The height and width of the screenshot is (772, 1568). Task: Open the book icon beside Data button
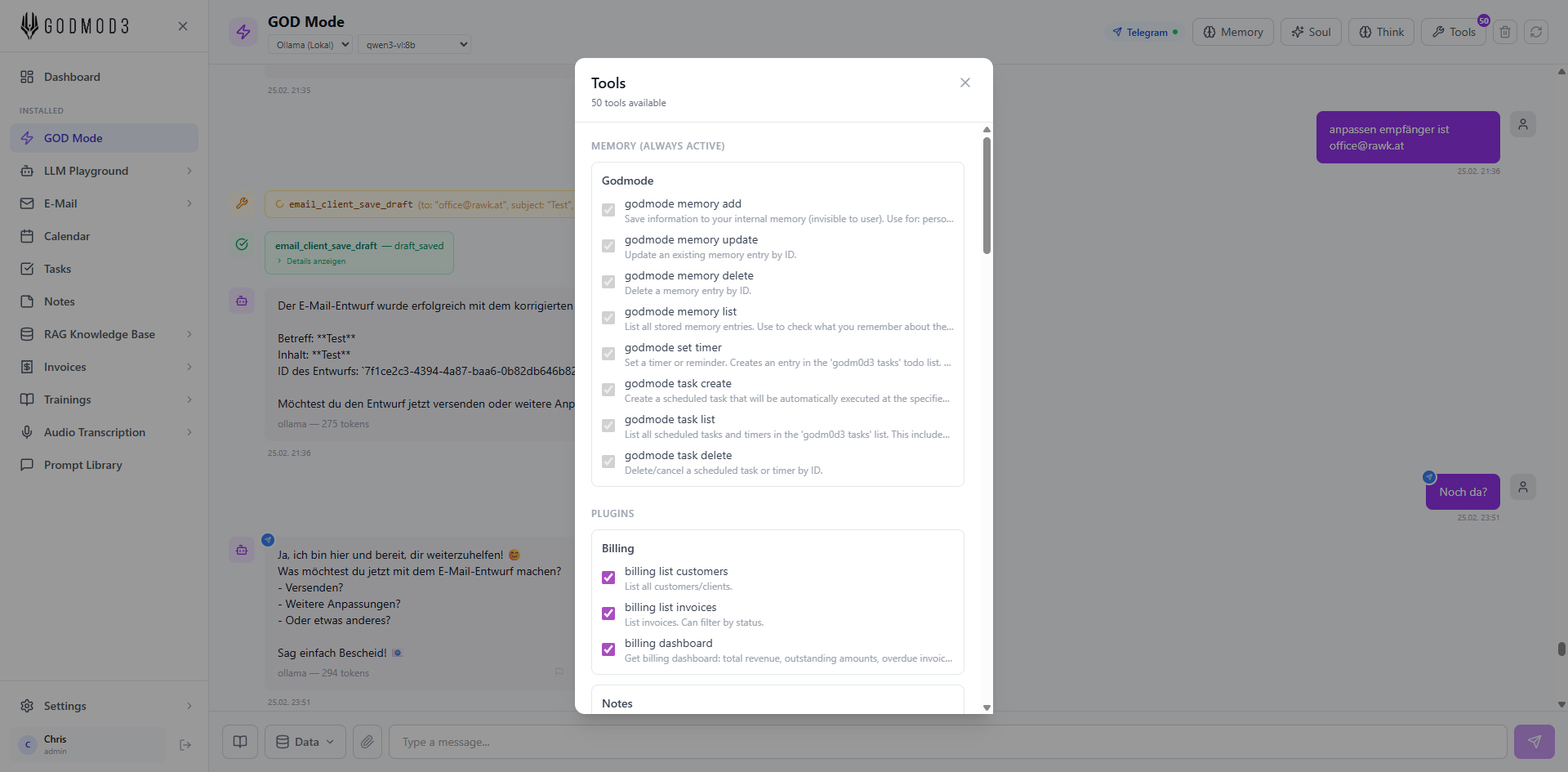tap(240, 742)
